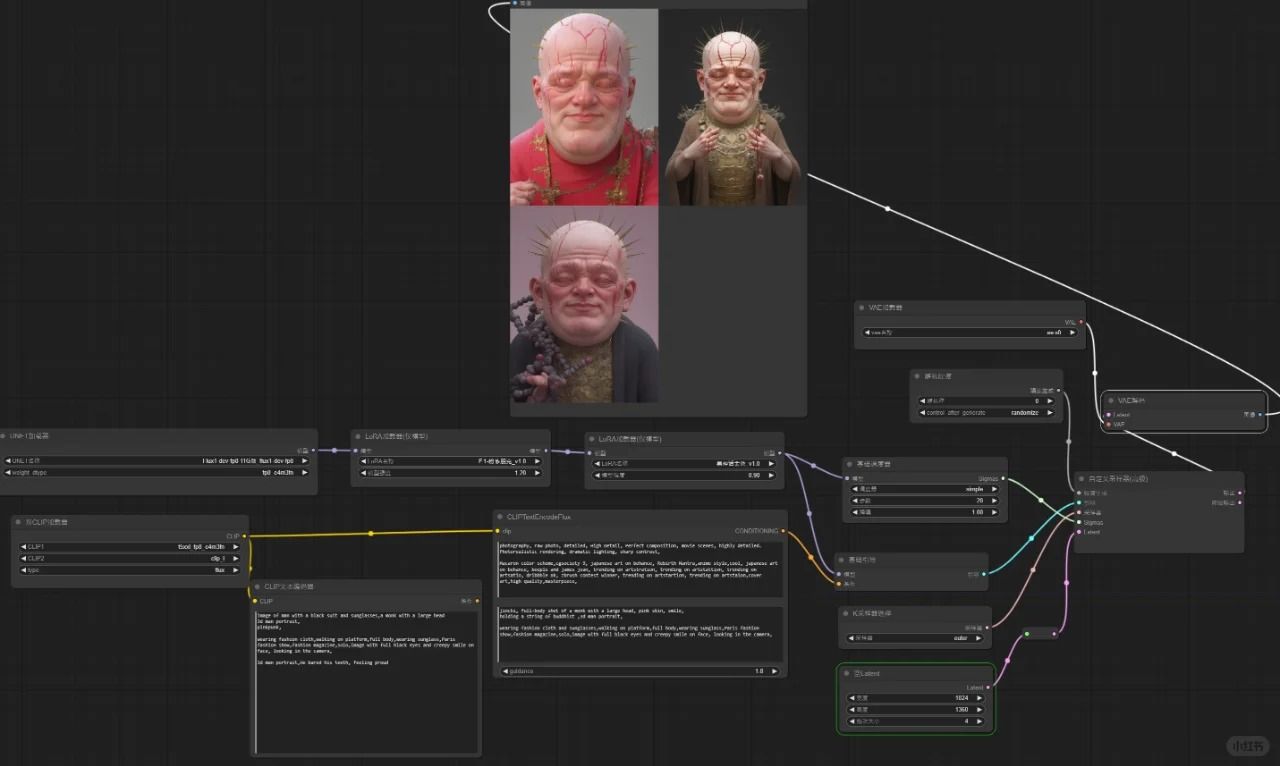Click the title dot of the highlighted VAE decode node
The height and width of the screenshot is (766, 1280).
pos(1111,400)
